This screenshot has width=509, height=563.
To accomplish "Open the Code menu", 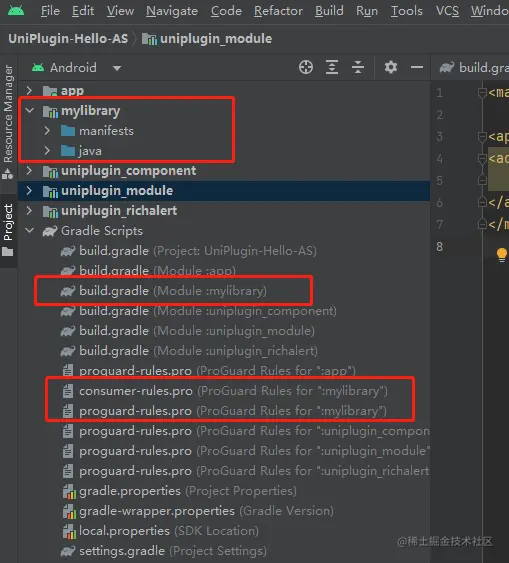I will (x=226, y=11).
